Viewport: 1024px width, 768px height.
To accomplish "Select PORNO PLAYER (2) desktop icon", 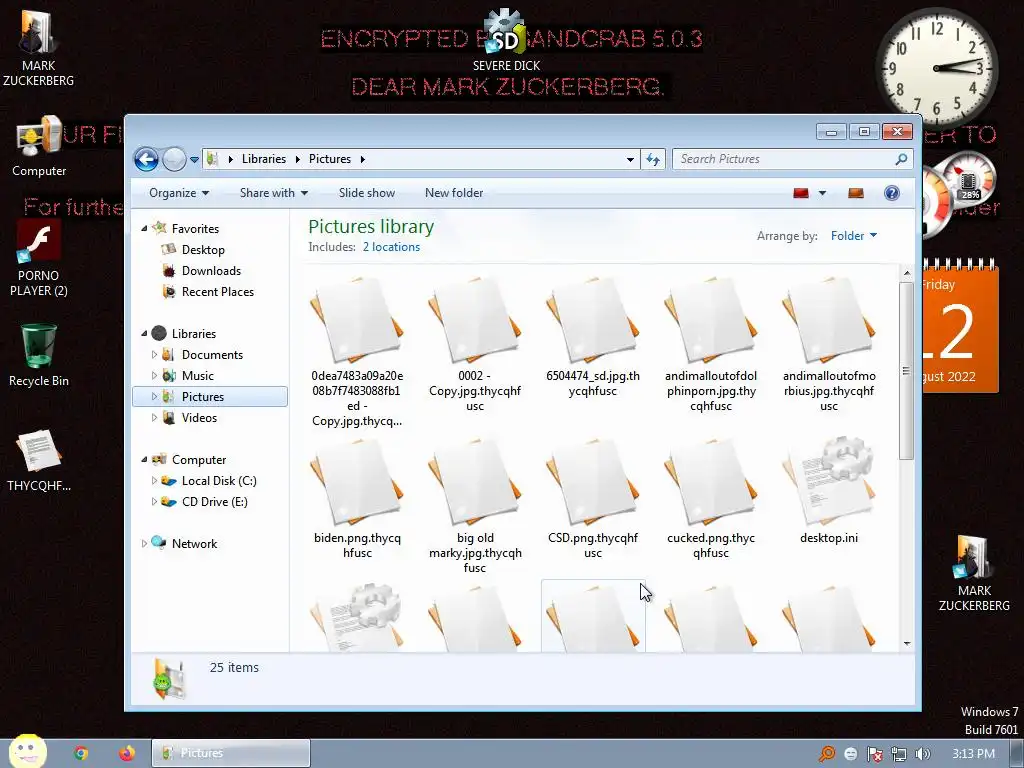I will (x=39, y=259).
